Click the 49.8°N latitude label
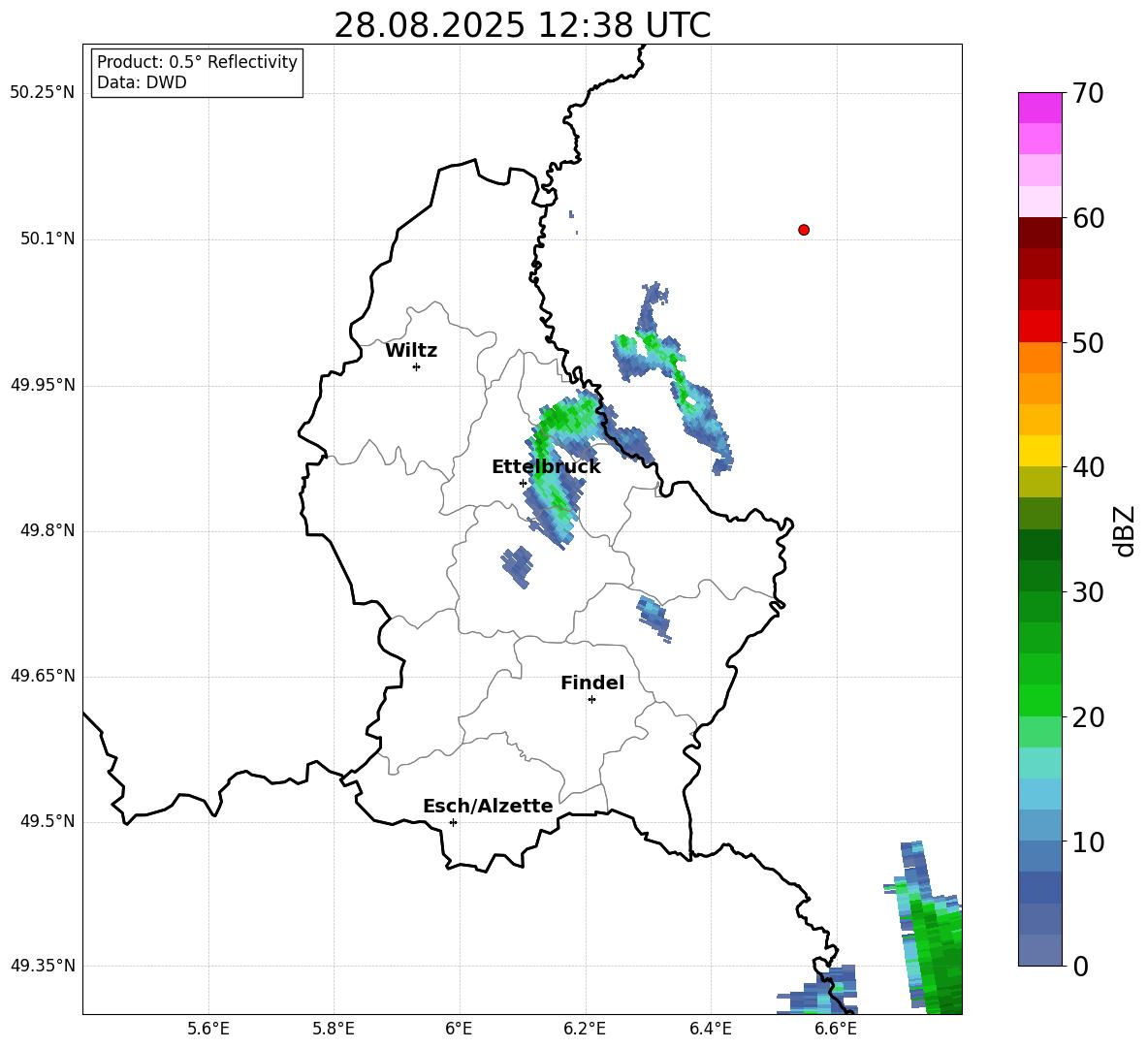The image size is (1148, 1048). 48,530
